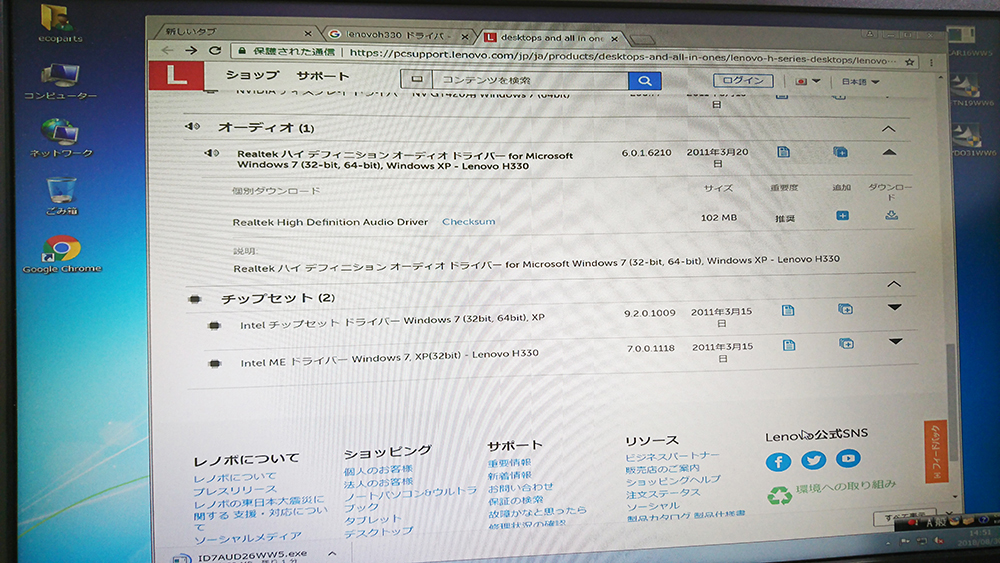Open the サポート menu in the header
The image size is (1000, 563).
(x=322, y=76)
